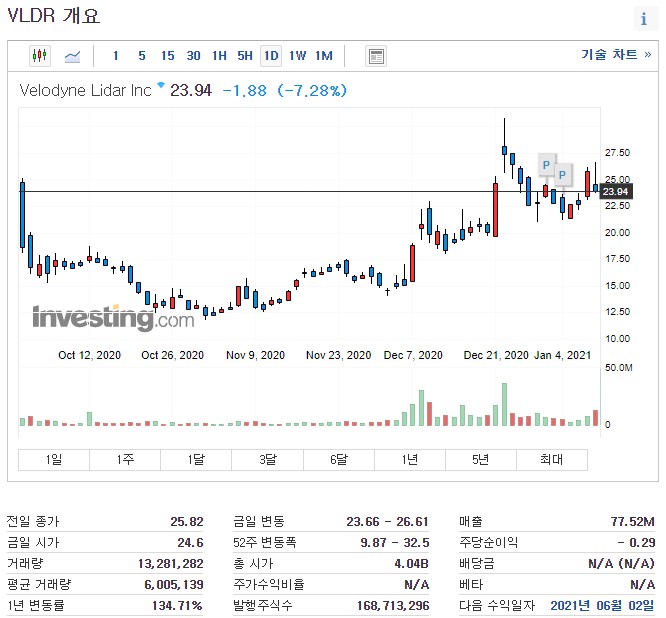Set chart range to 6달
666x618 pixels.
[339, 459]
